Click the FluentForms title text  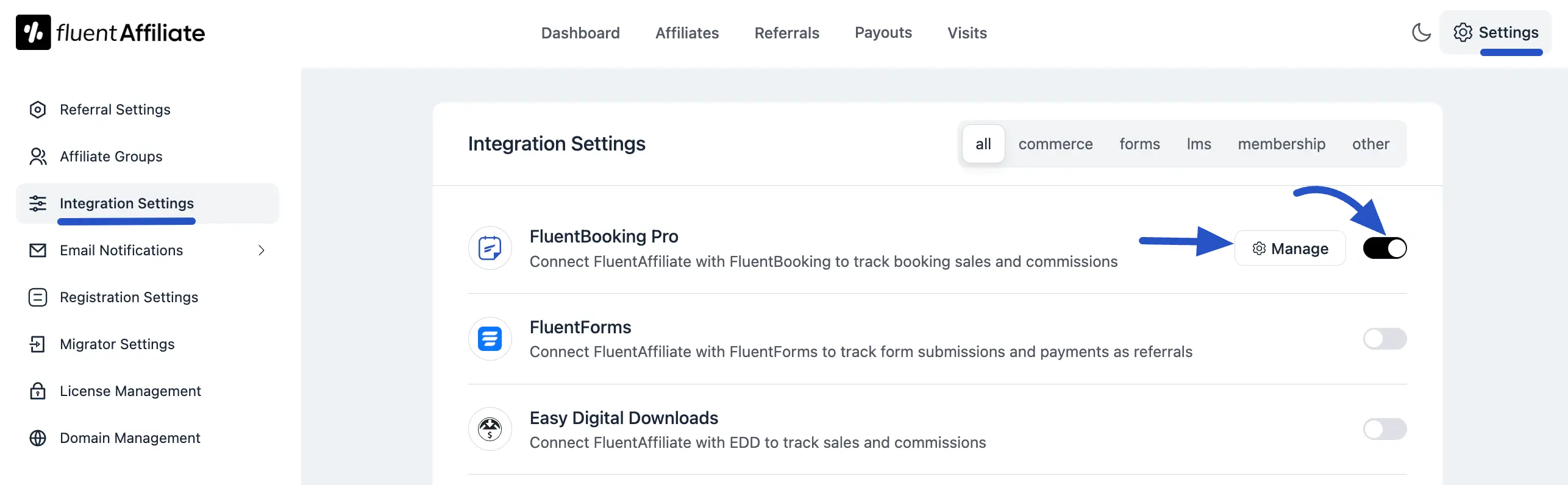(580, 327)
